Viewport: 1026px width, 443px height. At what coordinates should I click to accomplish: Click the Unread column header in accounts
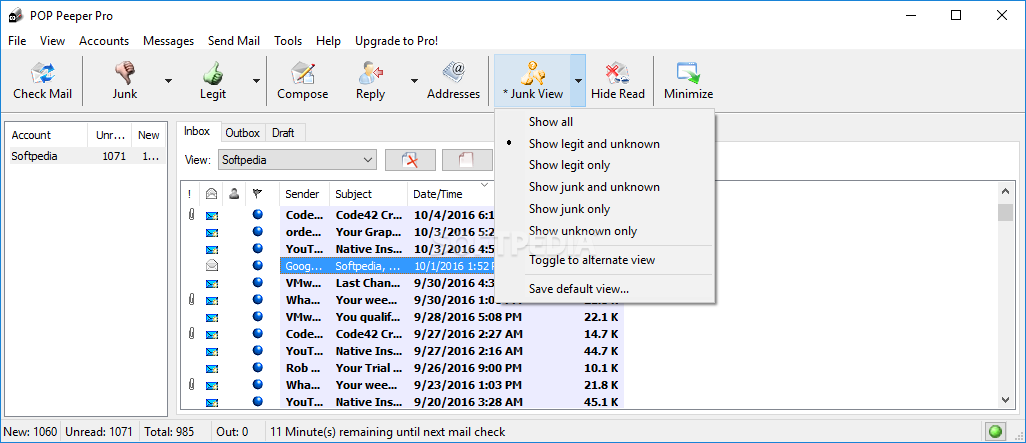tap(109, 135)
